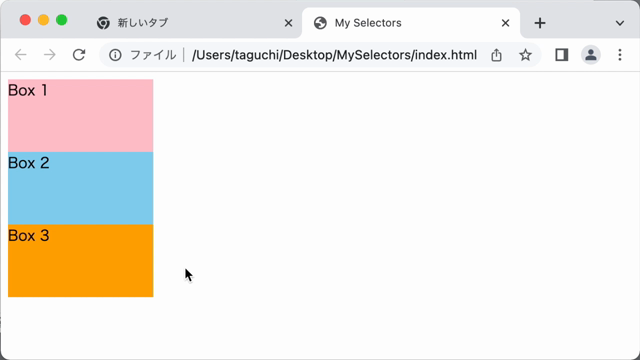Viewport: 640px width, 360px height.
Task: Bookmark this page with star icon
Action: [x=525, y=55]
